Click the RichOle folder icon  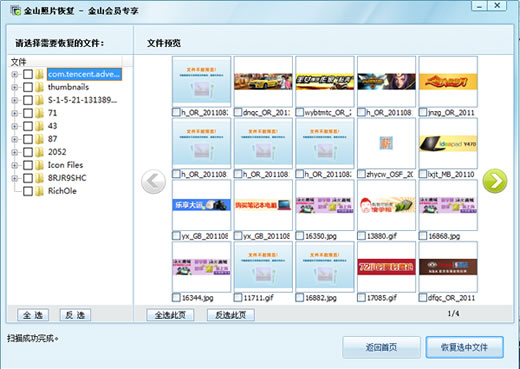(x=40, y=191)
